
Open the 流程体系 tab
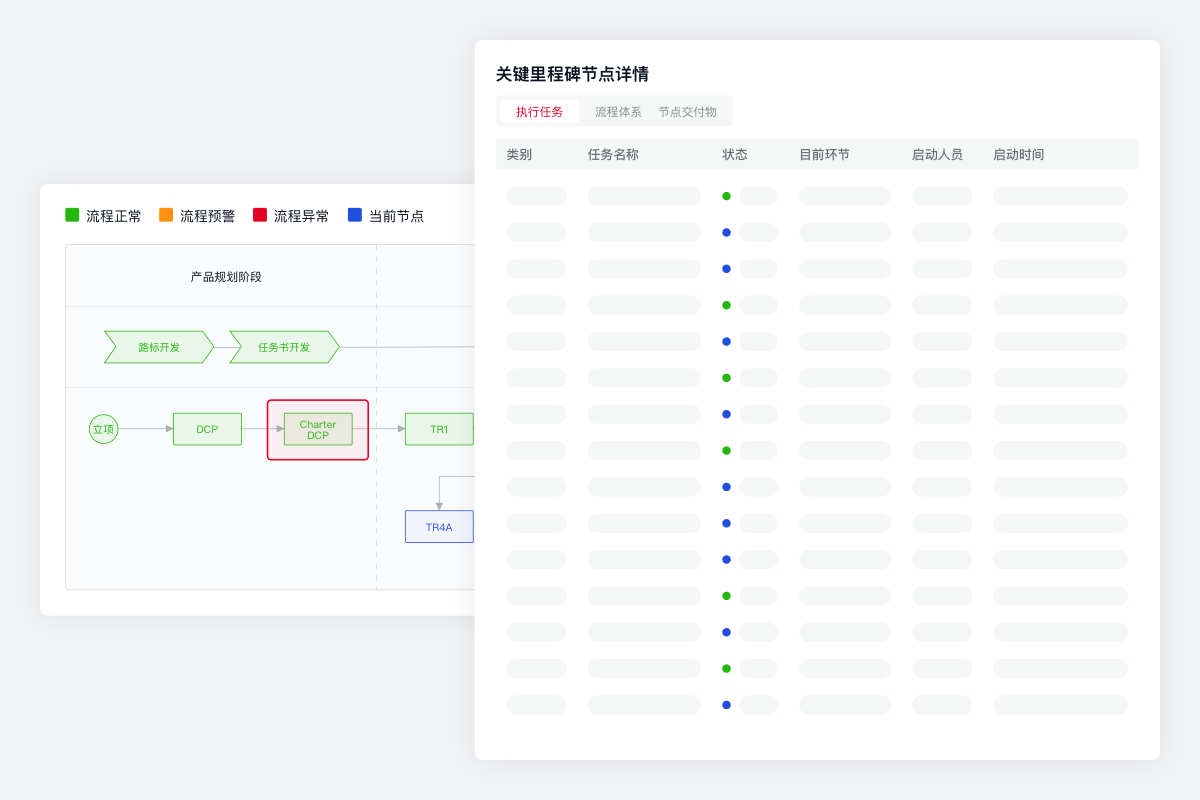click(x=618, y=112)
